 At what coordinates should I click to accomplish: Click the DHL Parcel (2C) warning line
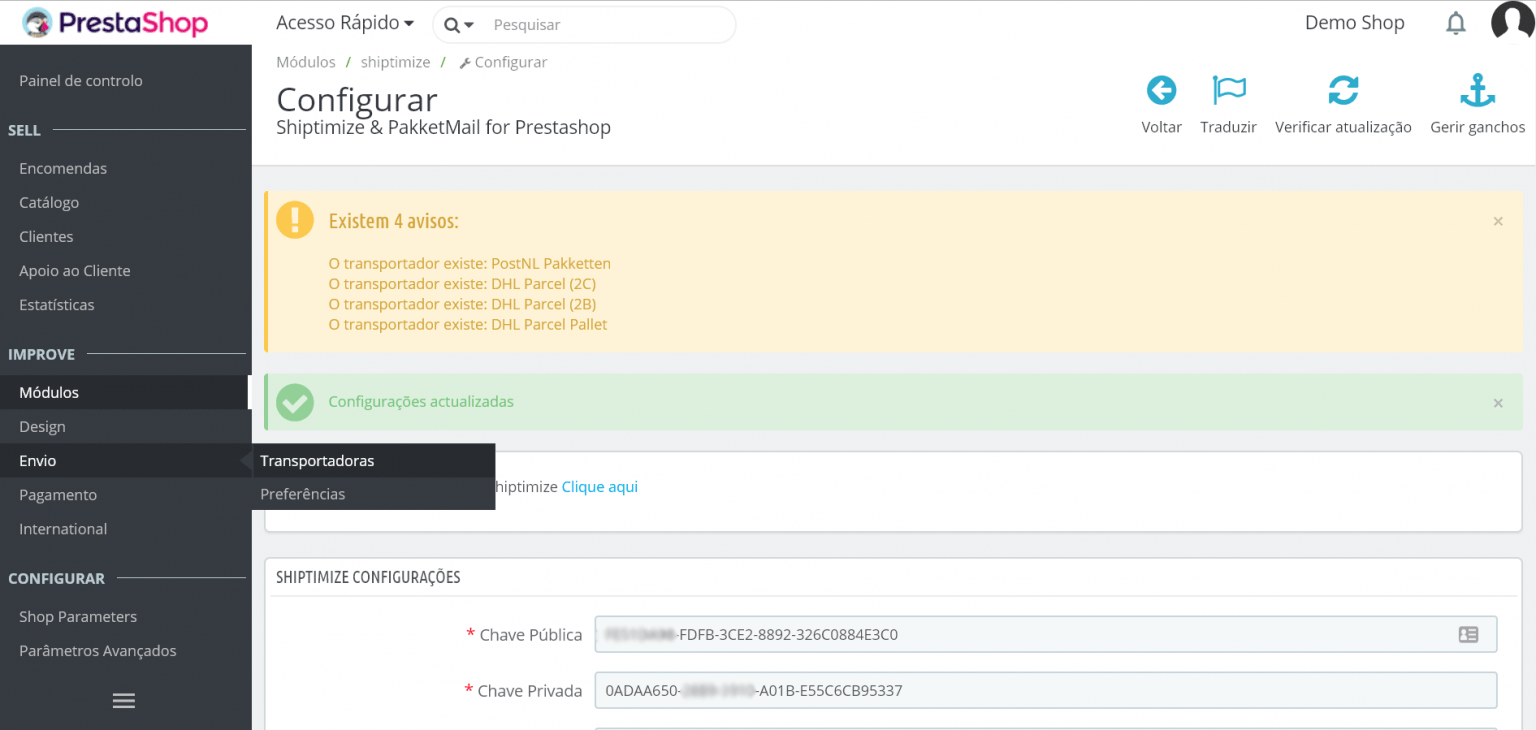[x=462, y=284]
